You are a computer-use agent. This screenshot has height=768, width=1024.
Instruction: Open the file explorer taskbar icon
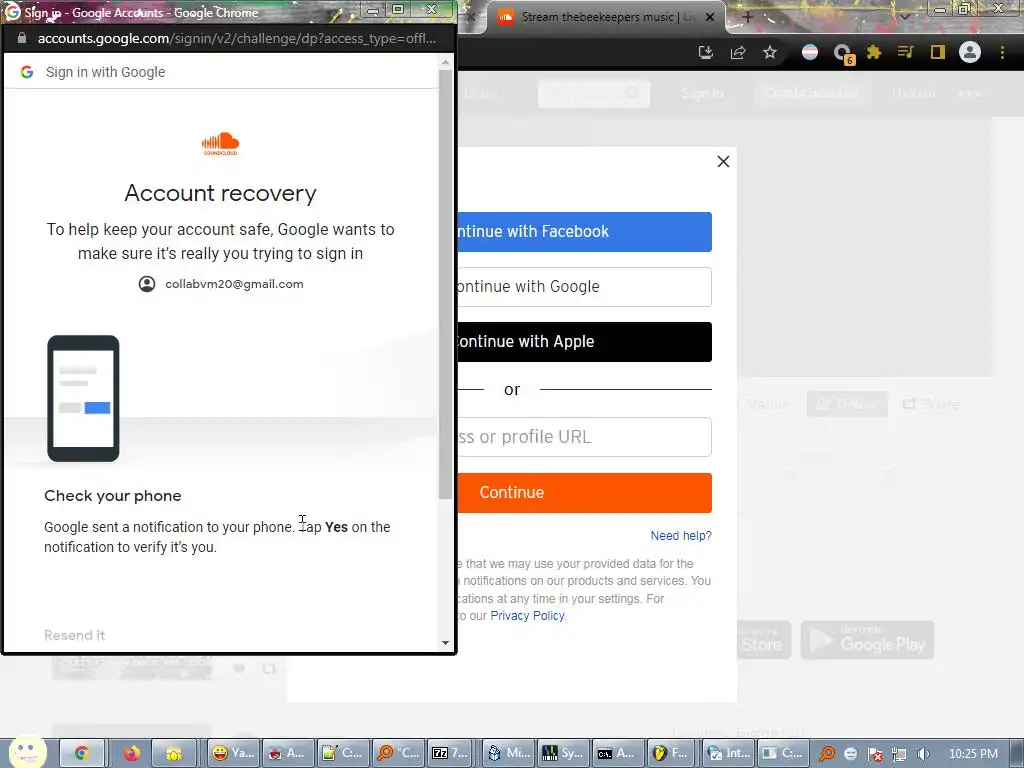click(x=174, y=754)
